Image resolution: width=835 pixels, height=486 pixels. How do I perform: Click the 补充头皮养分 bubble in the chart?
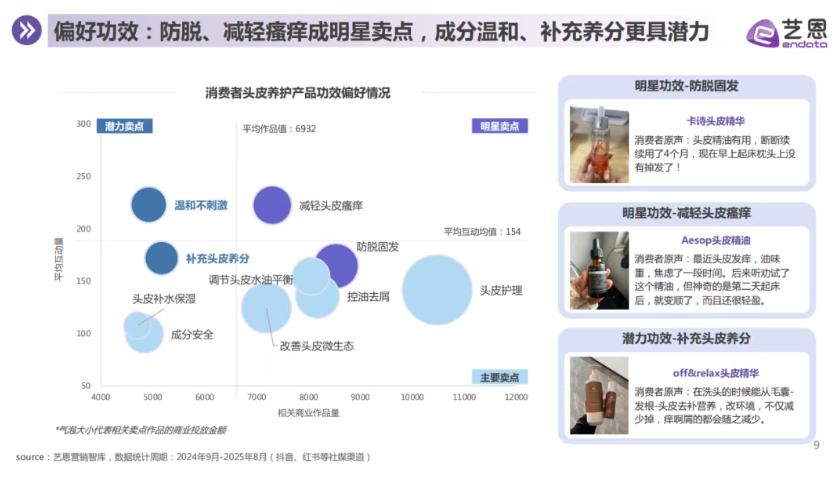click(162, 258)
